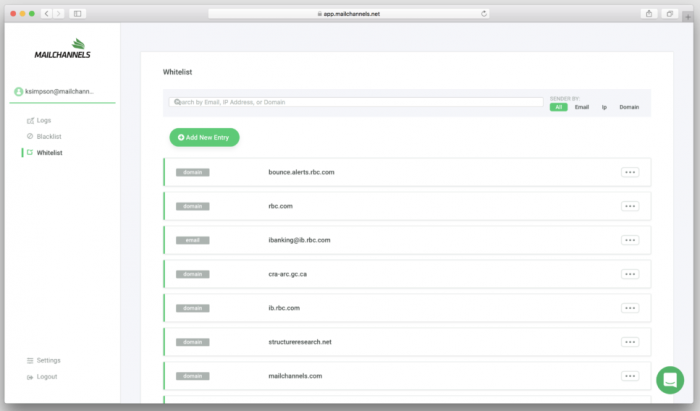Reload the page with refresh icon
Screen dimensions: 700x411
(x=483, y=14)
